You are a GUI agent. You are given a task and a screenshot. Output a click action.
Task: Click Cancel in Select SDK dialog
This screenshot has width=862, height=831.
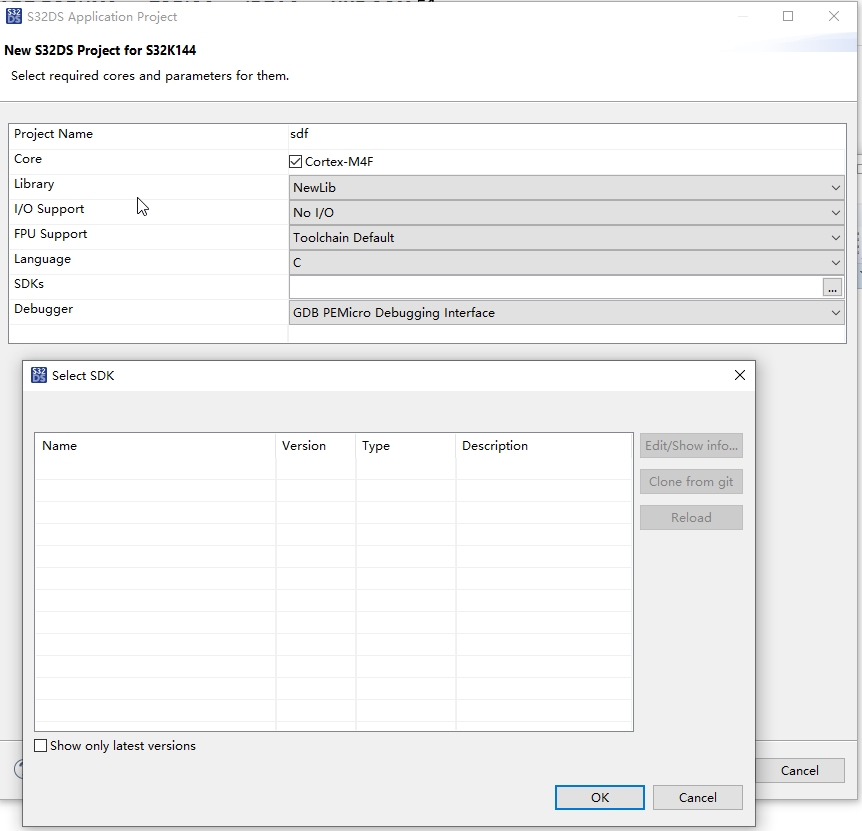coord(698,797)
